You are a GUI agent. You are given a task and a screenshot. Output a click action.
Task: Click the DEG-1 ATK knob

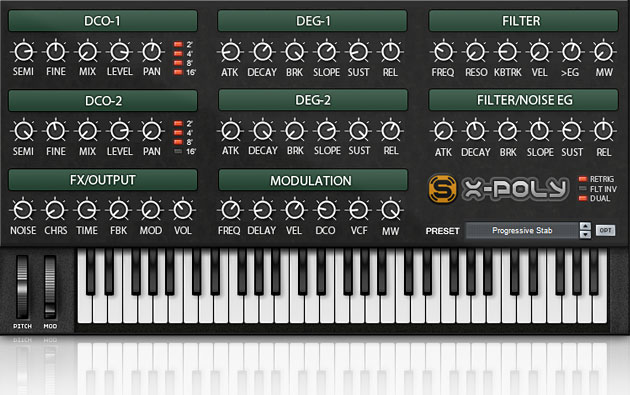point(230,52)
